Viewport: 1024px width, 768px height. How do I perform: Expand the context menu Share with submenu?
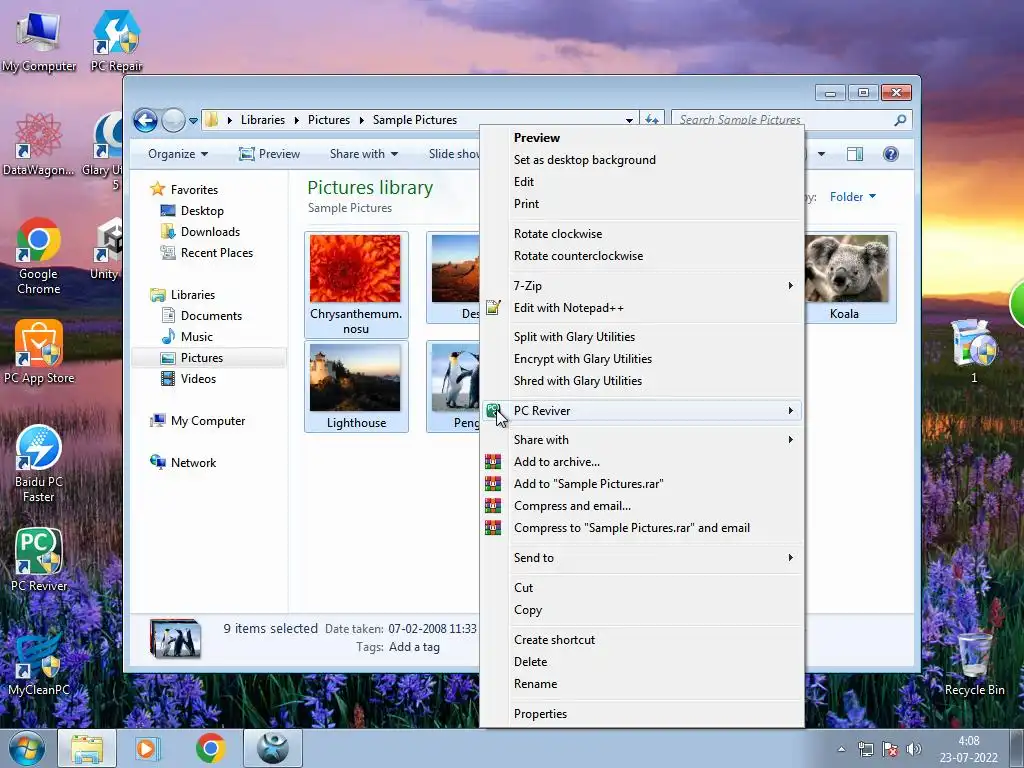pos(643,440)
